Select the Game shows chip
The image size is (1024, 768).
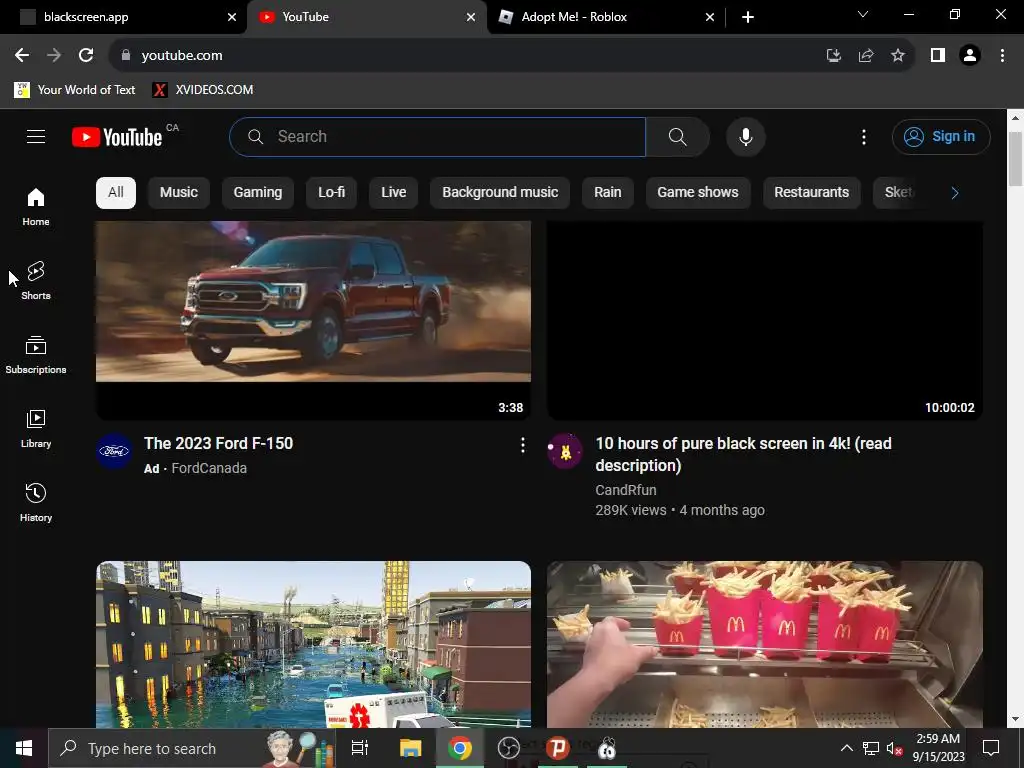[x=697, y=193]
